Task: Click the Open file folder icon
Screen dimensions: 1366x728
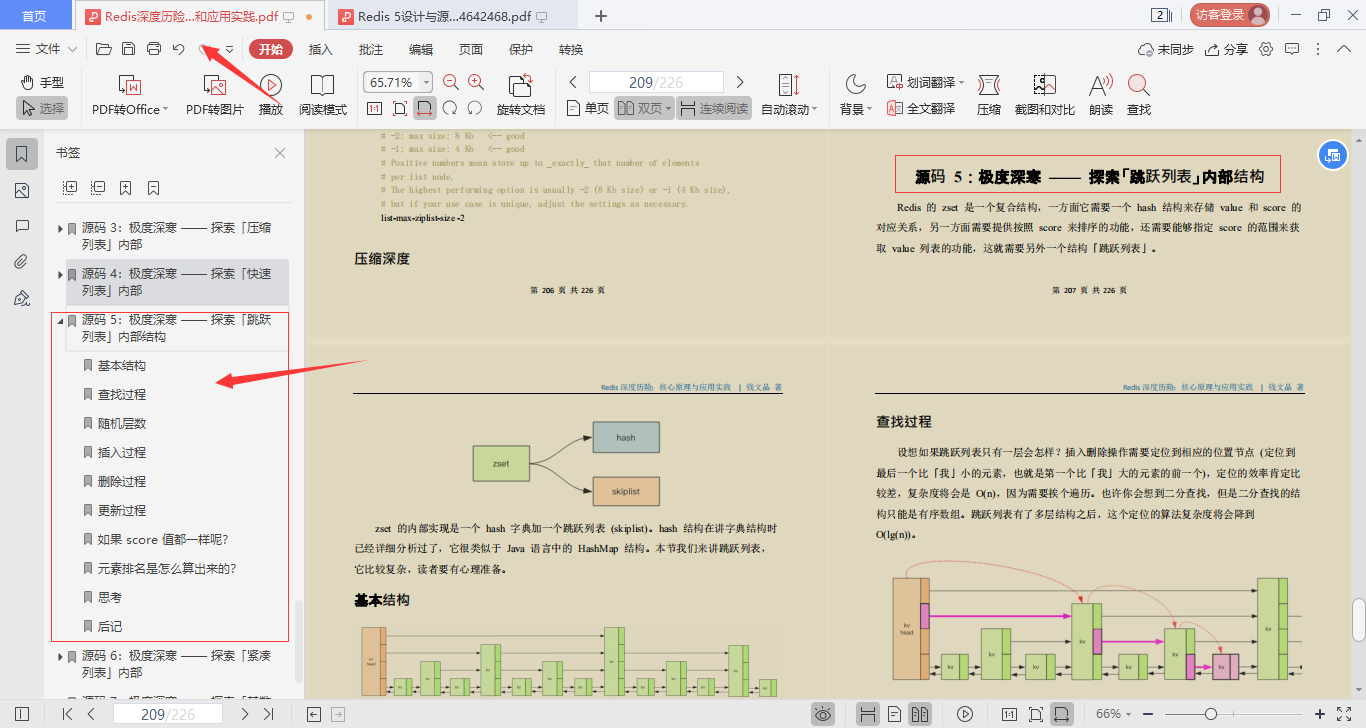Action: (103, 49)
